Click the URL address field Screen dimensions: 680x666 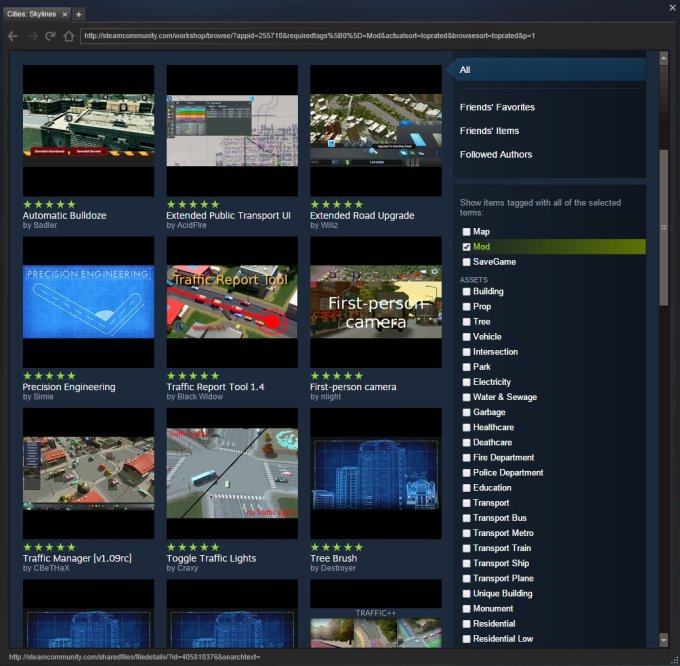(x=375, y=36)
